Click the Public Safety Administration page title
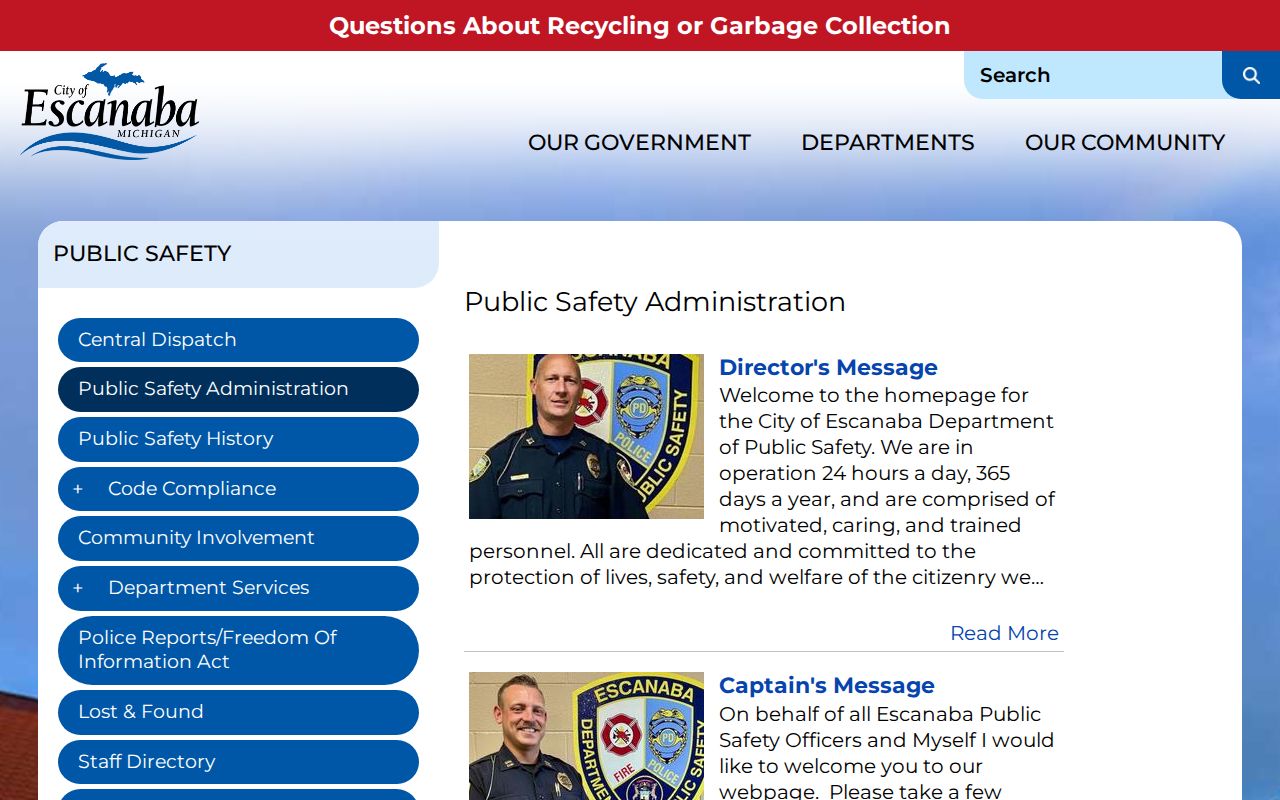This screenshot has width=1280, height=800. tap(655, 302)
